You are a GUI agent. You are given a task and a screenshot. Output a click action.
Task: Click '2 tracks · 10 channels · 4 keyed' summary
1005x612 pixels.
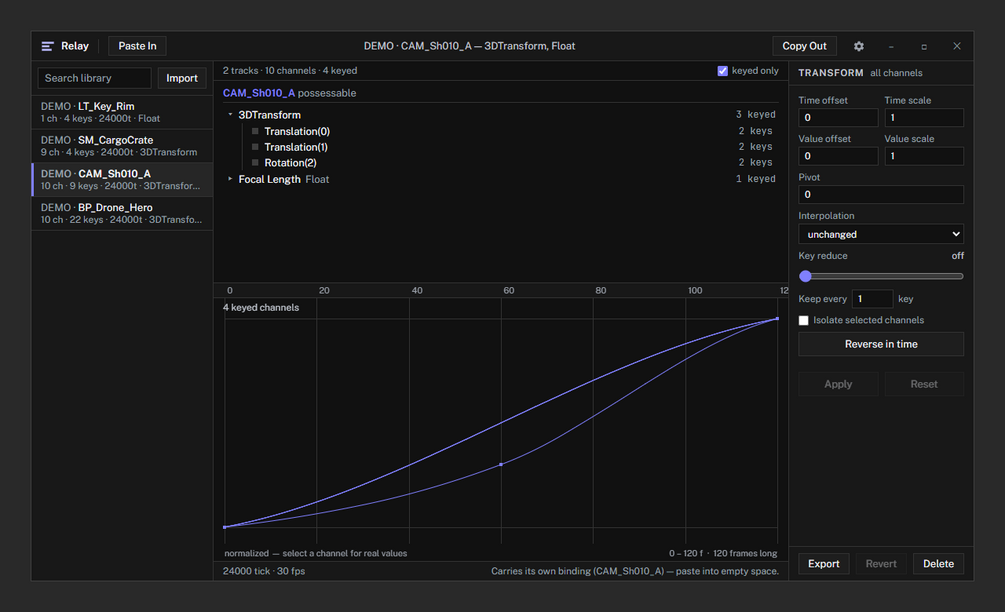tap(290, 70)
